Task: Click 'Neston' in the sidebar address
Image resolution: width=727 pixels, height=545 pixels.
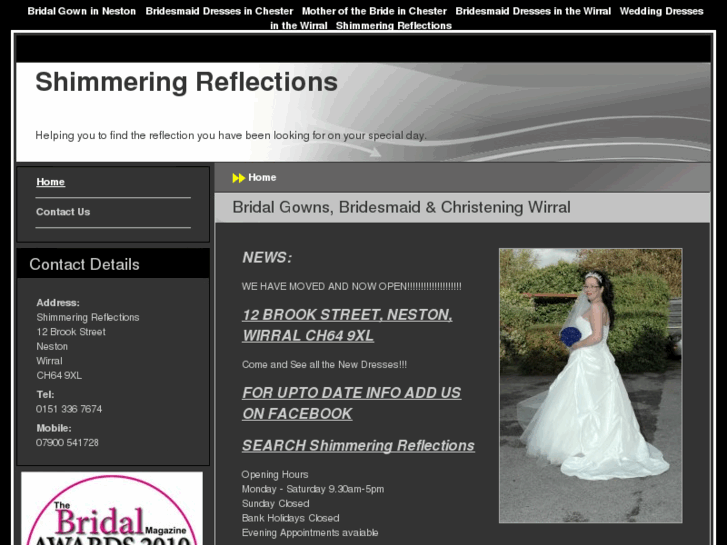Action: pyautogui.click(x=52, y=346)
